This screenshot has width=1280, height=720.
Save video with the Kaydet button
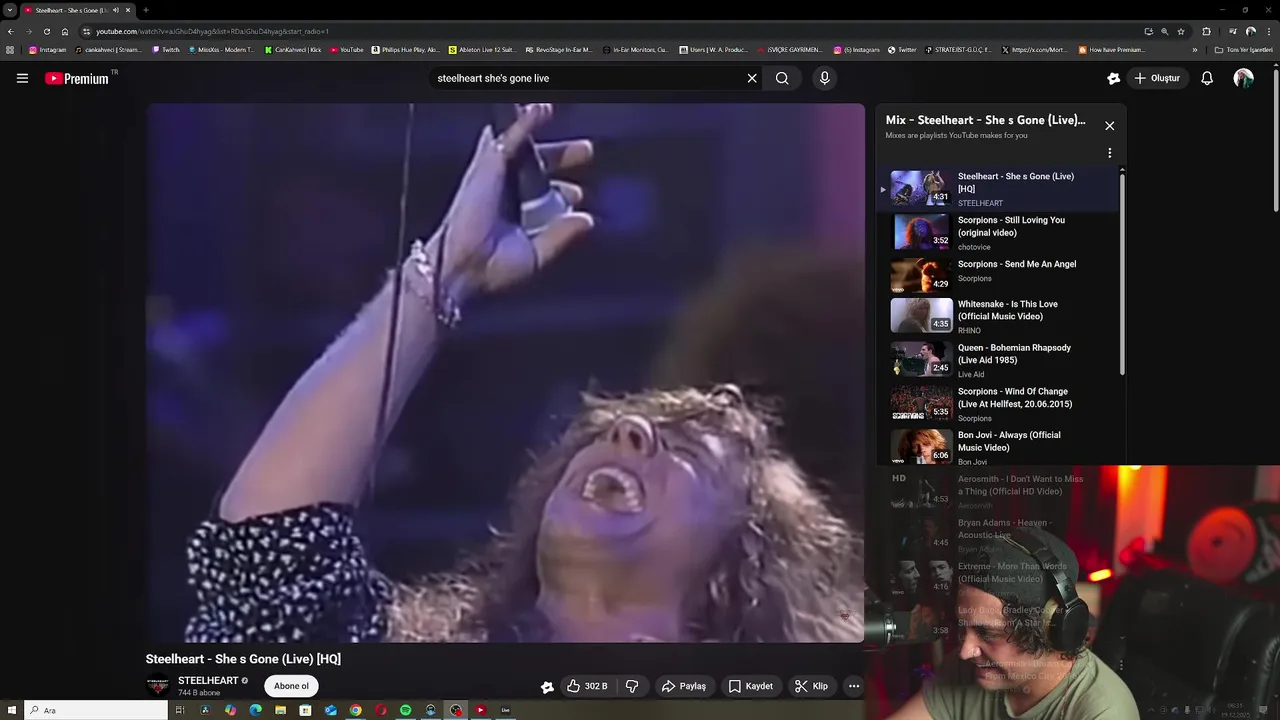[751, 686]
